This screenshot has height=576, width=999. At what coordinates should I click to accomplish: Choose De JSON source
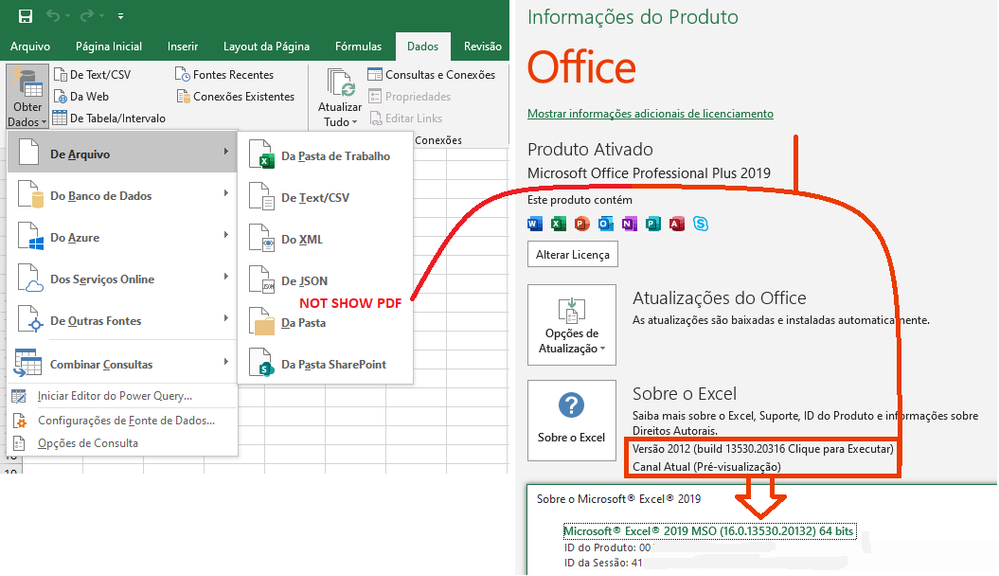[x=326, y=280]
